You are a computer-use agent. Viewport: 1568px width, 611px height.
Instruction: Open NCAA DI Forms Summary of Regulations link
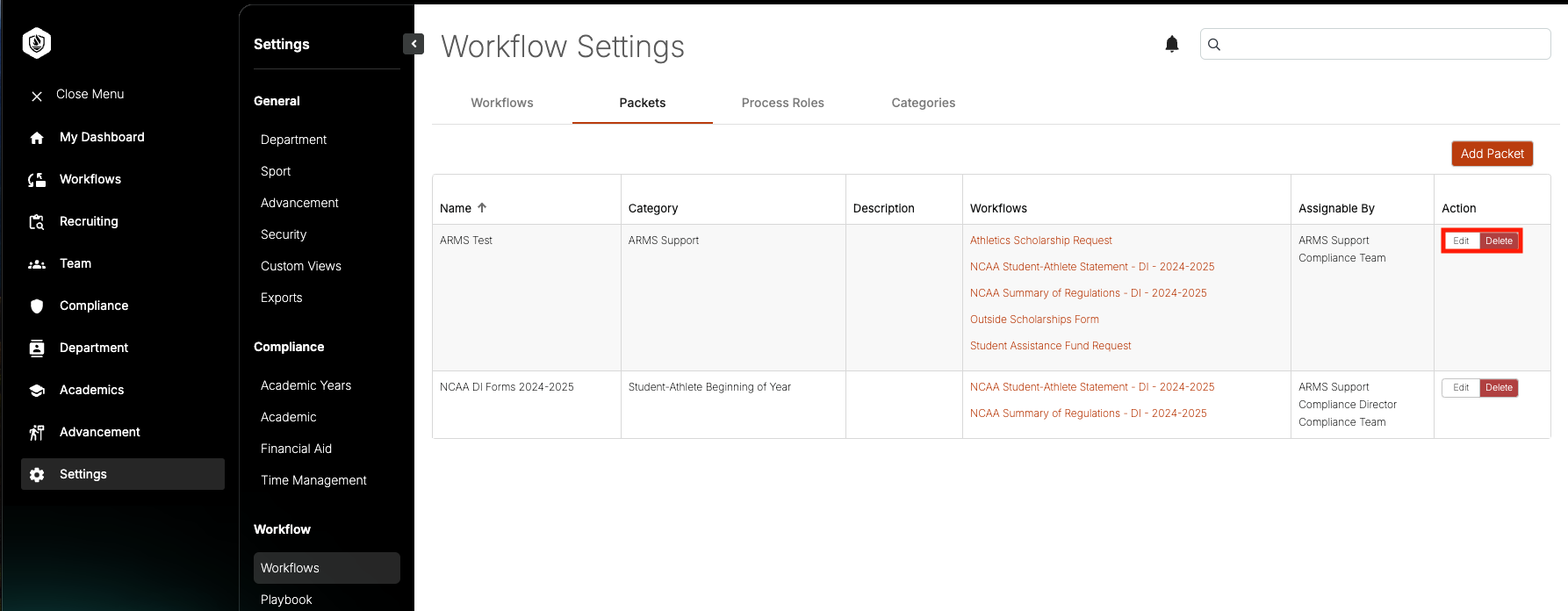click(1089, 413)
